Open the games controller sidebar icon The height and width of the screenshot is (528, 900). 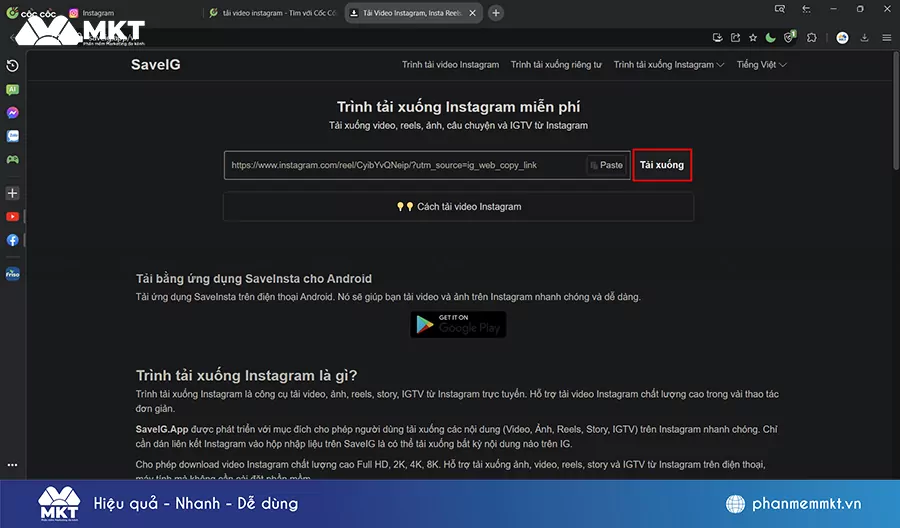click(12, 159)
